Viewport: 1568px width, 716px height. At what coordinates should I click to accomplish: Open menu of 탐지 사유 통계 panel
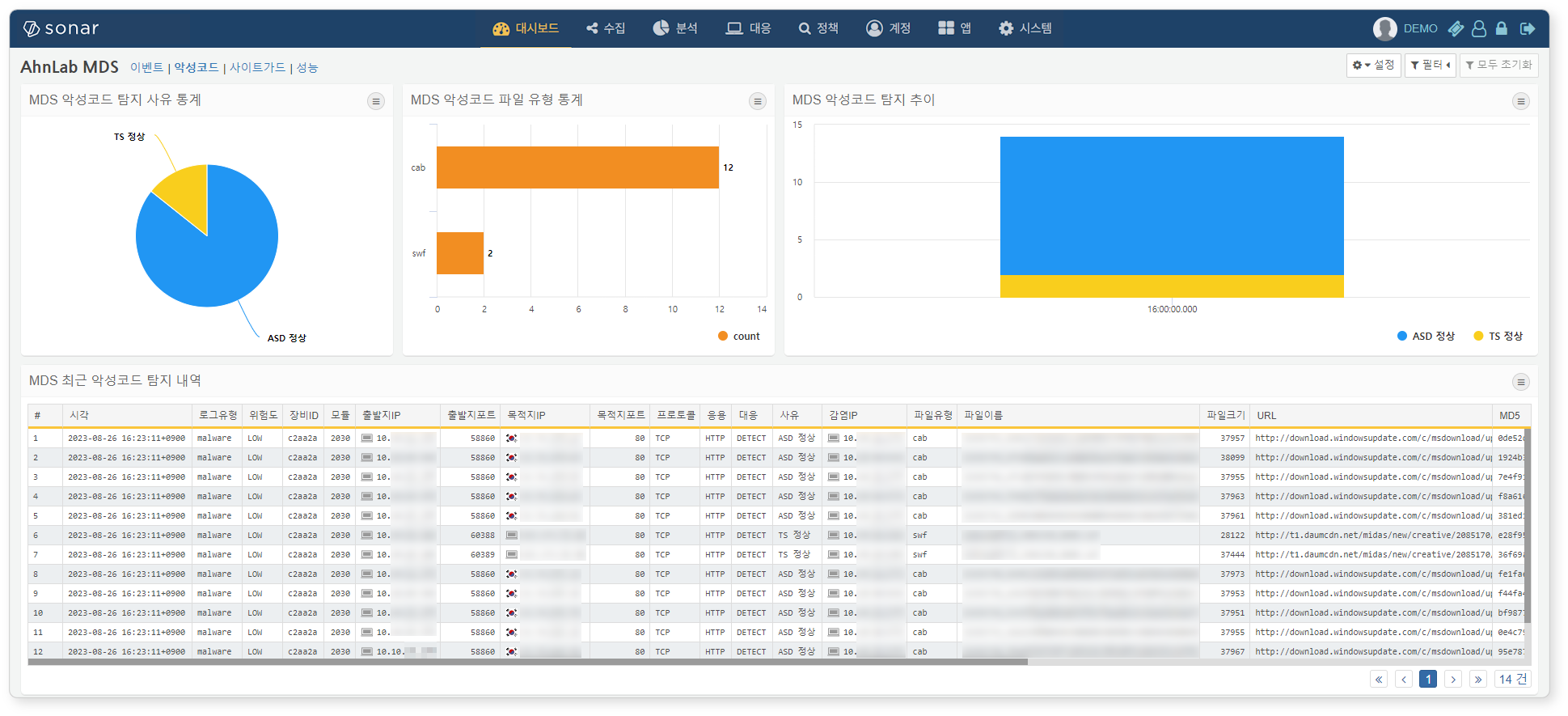coord(376,101)
